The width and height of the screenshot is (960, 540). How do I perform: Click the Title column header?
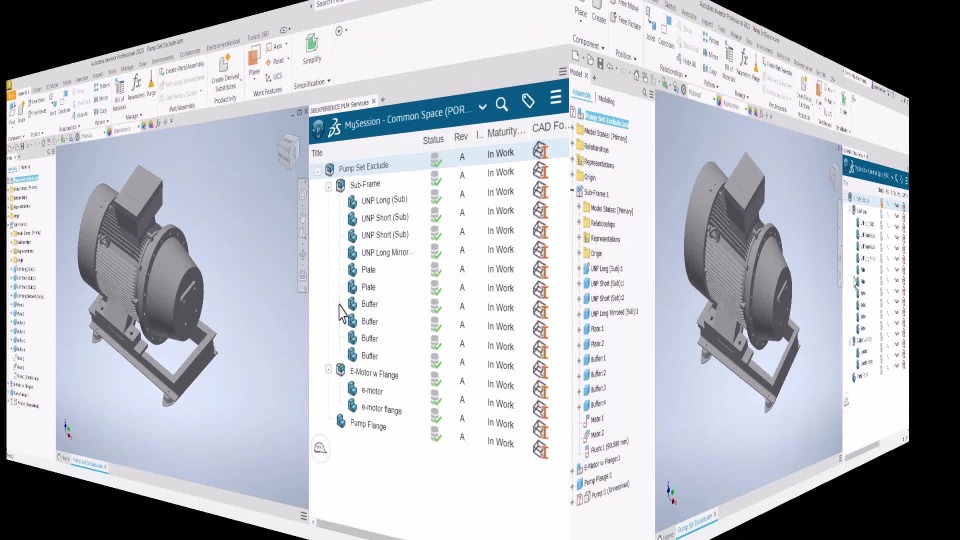[317, 153]
